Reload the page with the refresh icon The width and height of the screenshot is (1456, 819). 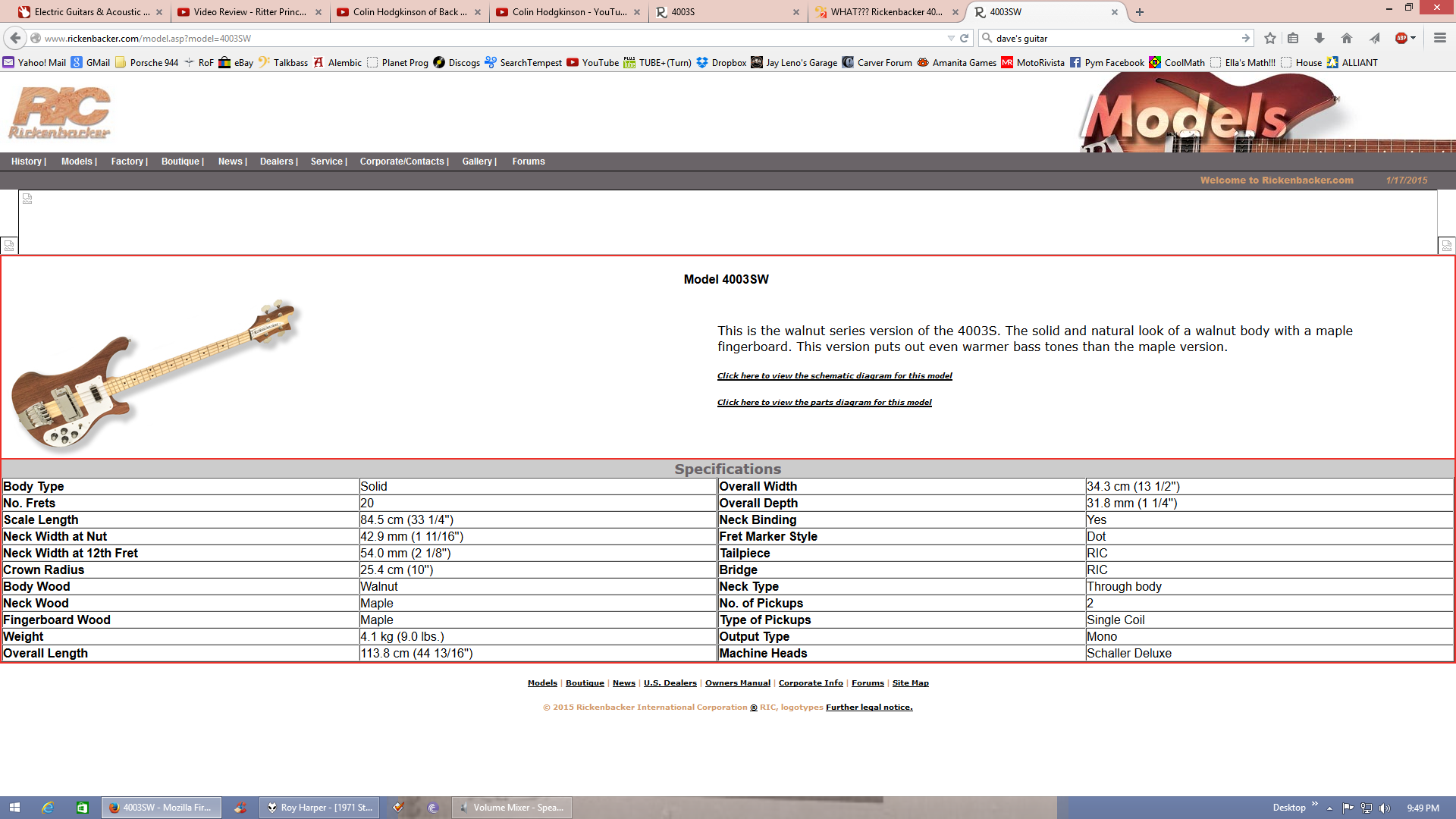(x=965, y=38)
